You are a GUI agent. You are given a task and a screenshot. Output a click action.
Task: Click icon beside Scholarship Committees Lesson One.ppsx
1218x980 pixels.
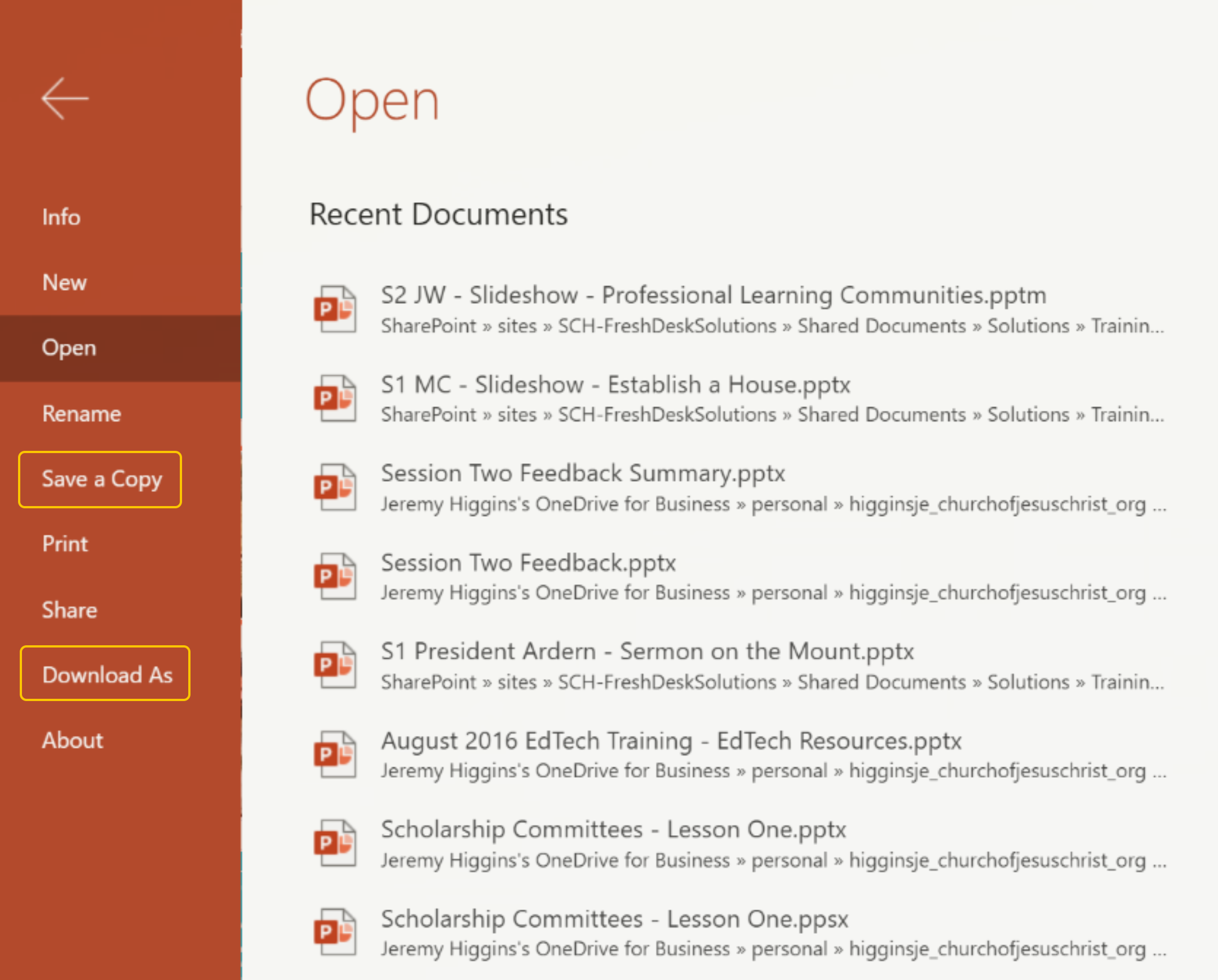tap(335, 933)
